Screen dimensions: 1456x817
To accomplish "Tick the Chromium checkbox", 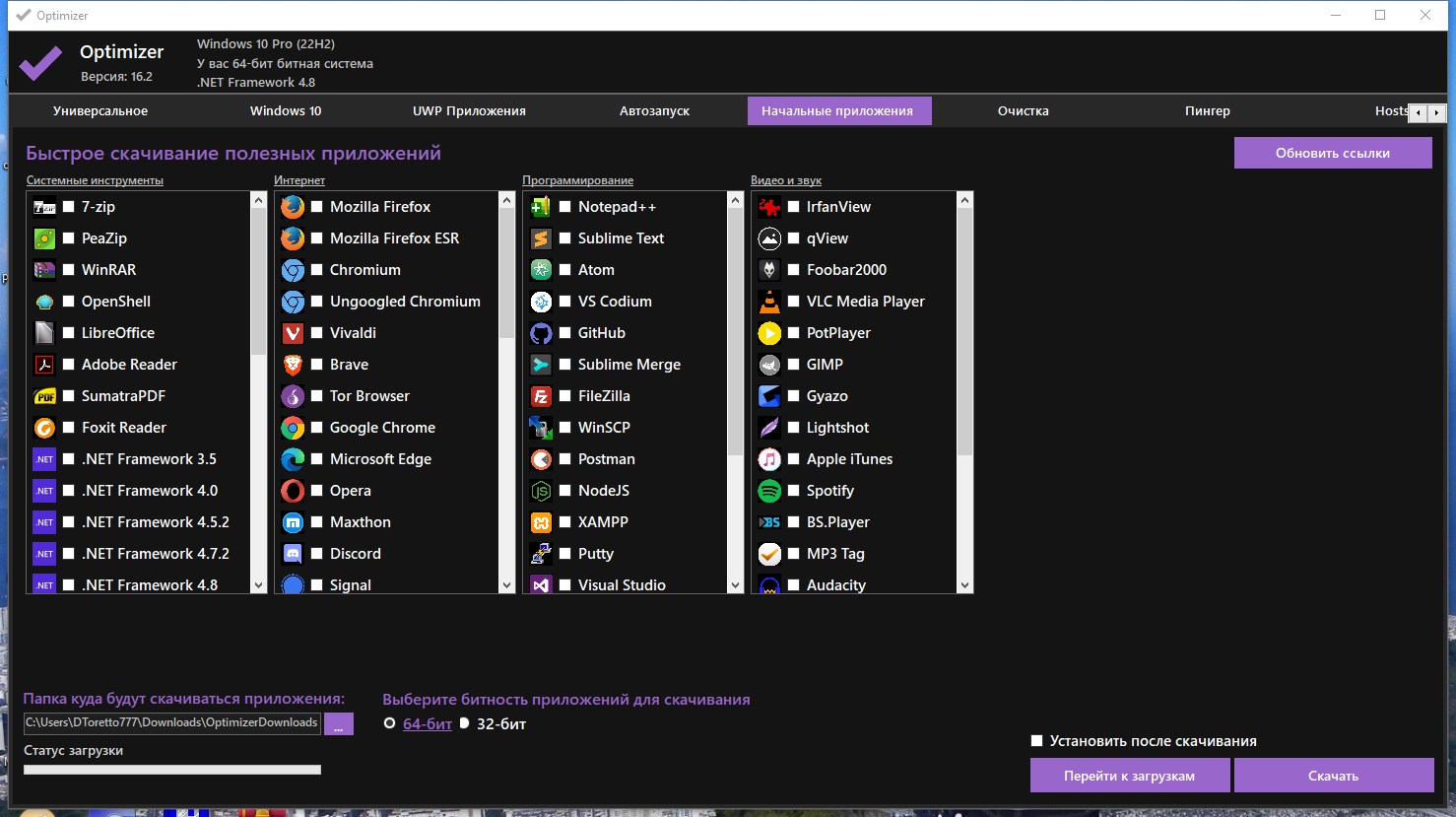I will [x=317, y=270].
